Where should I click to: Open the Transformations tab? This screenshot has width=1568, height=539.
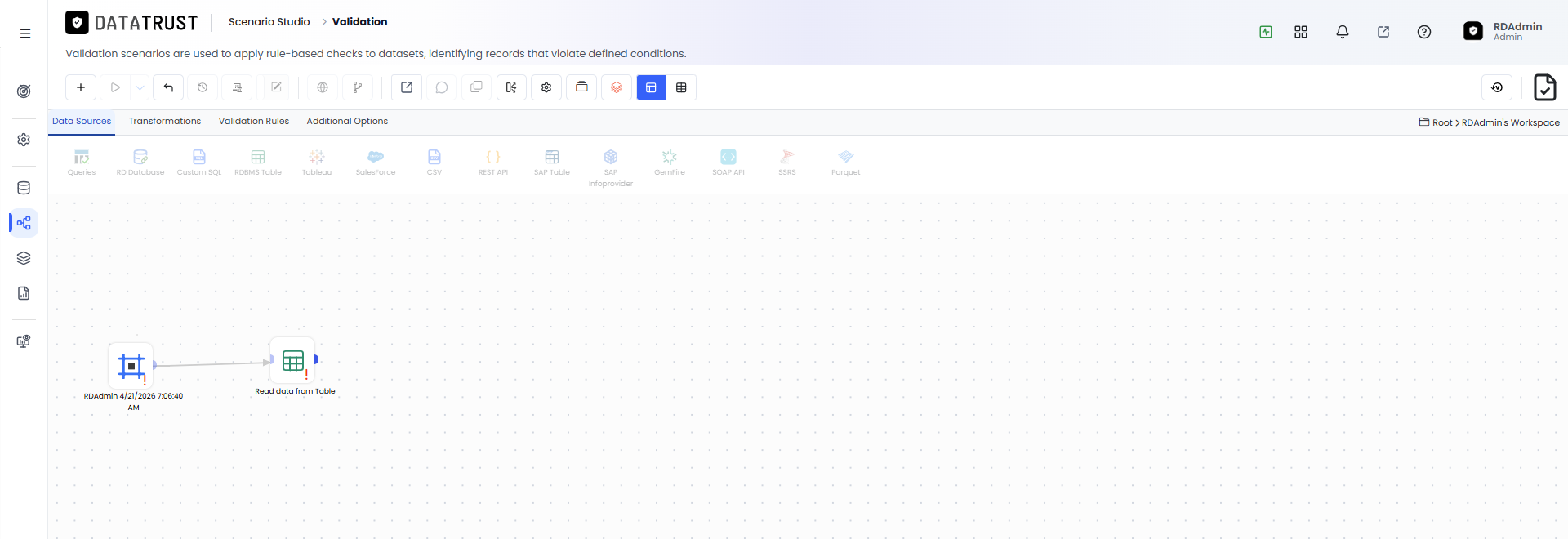[x=165, y=121]
